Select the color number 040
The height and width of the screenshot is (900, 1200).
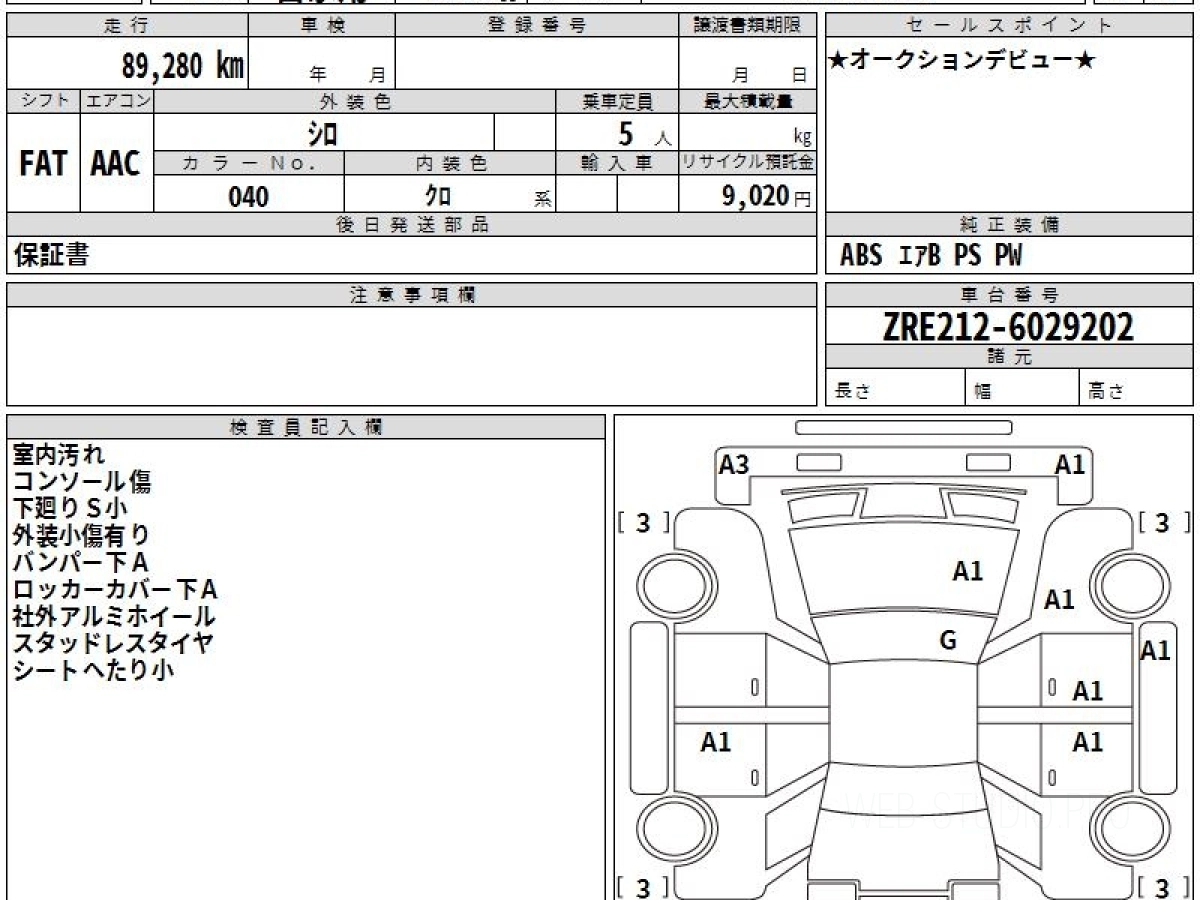[249, 196]
